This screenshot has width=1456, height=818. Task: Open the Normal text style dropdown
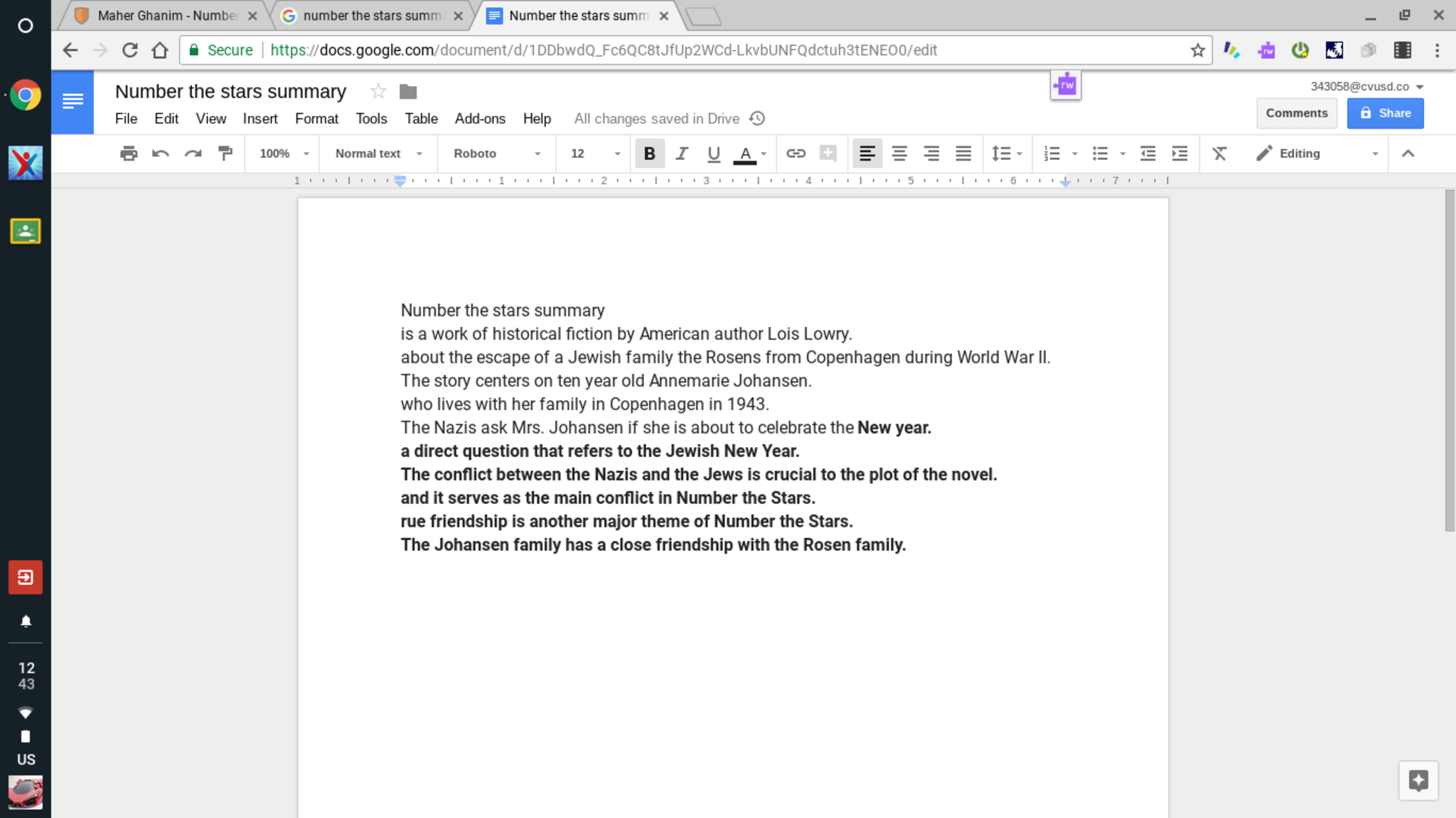pos(378,154)
